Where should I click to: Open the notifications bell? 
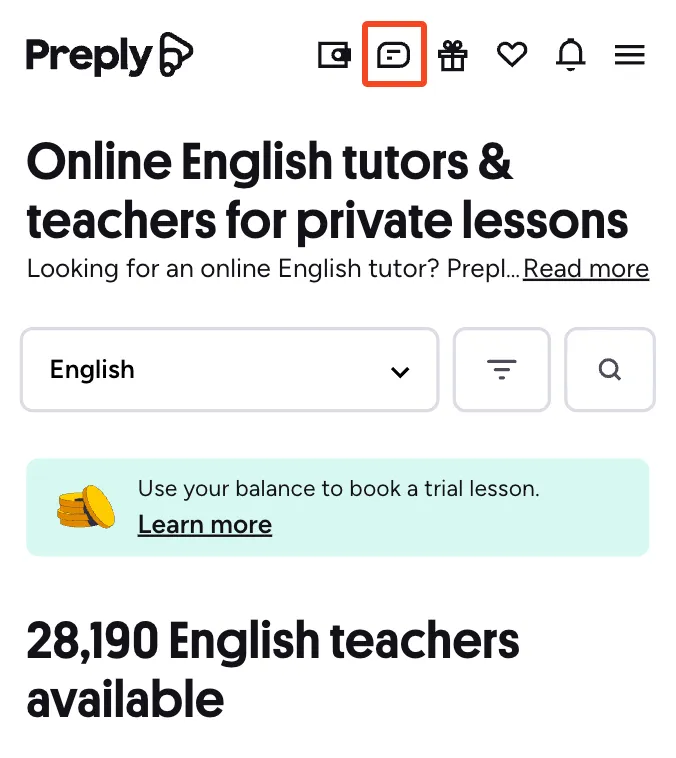click(570, 55)
